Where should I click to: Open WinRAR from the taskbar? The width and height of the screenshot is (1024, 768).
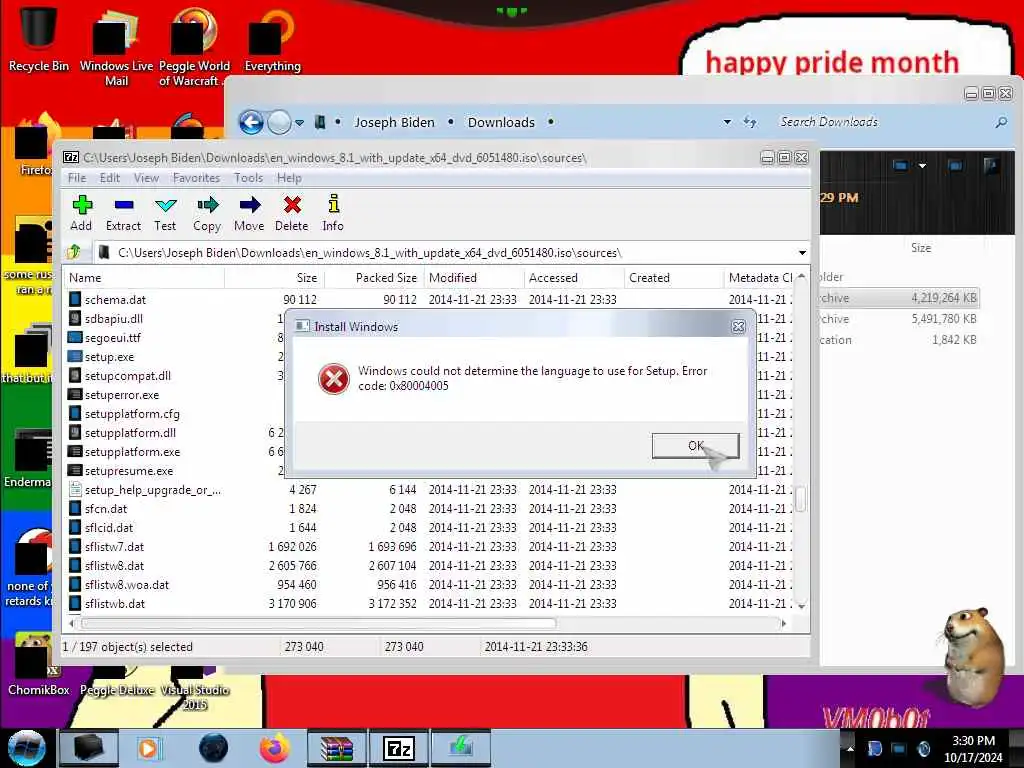point(336,748)
